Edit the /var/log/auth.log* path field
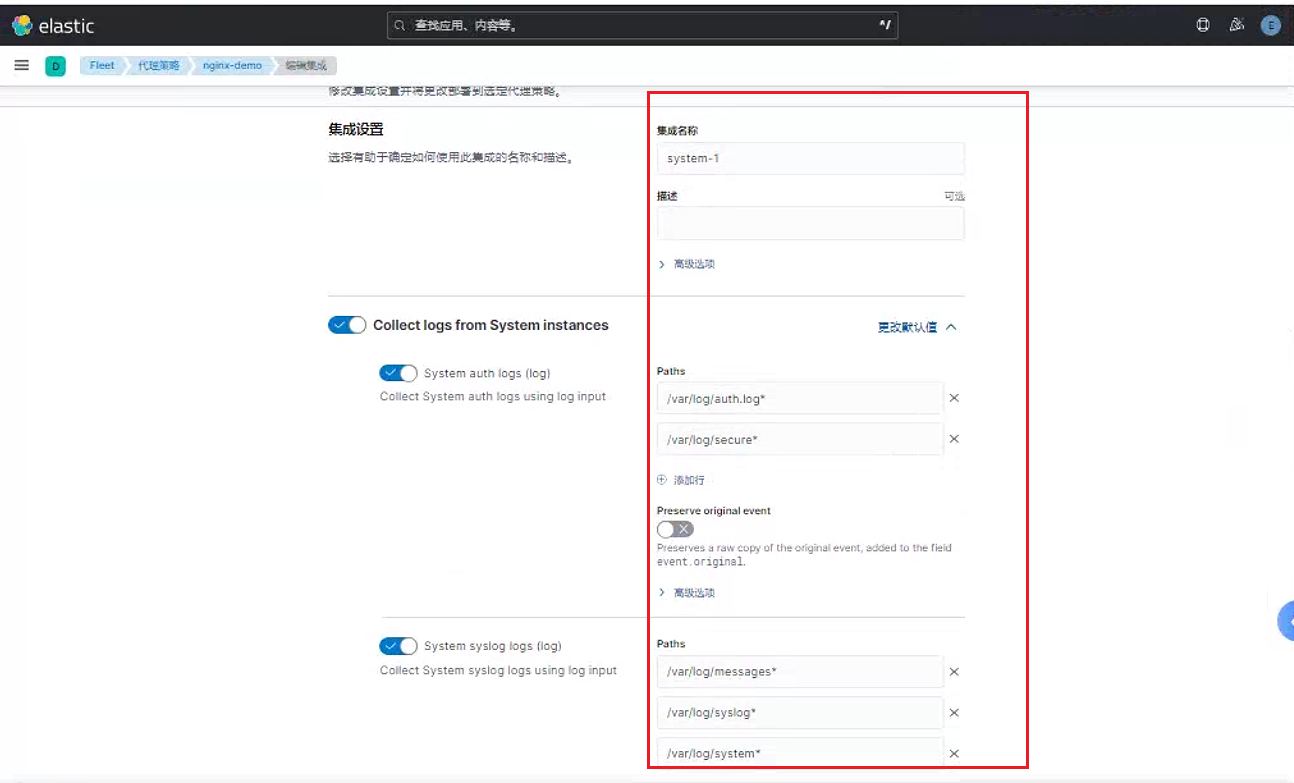 800,399
